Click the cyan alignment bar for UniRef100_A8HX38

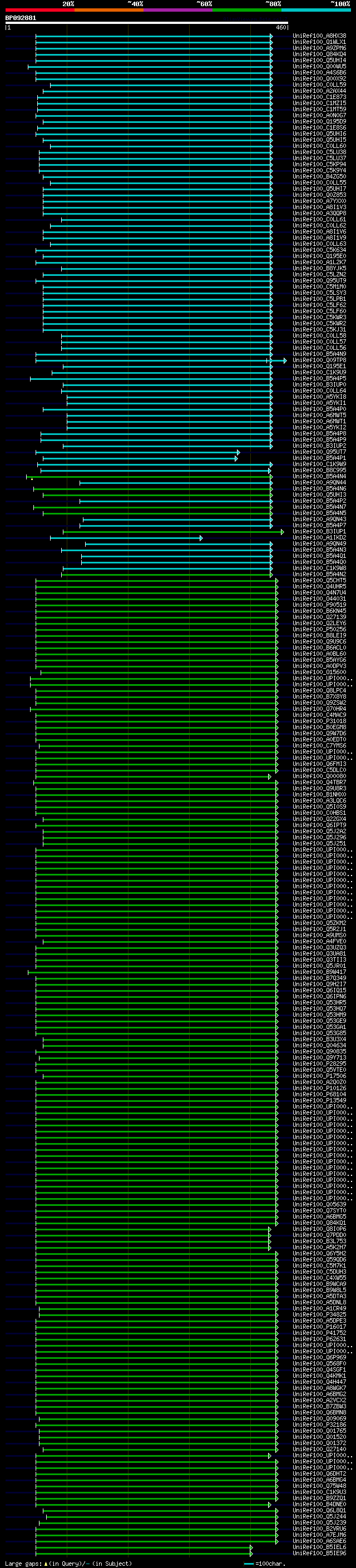(154, 36)
